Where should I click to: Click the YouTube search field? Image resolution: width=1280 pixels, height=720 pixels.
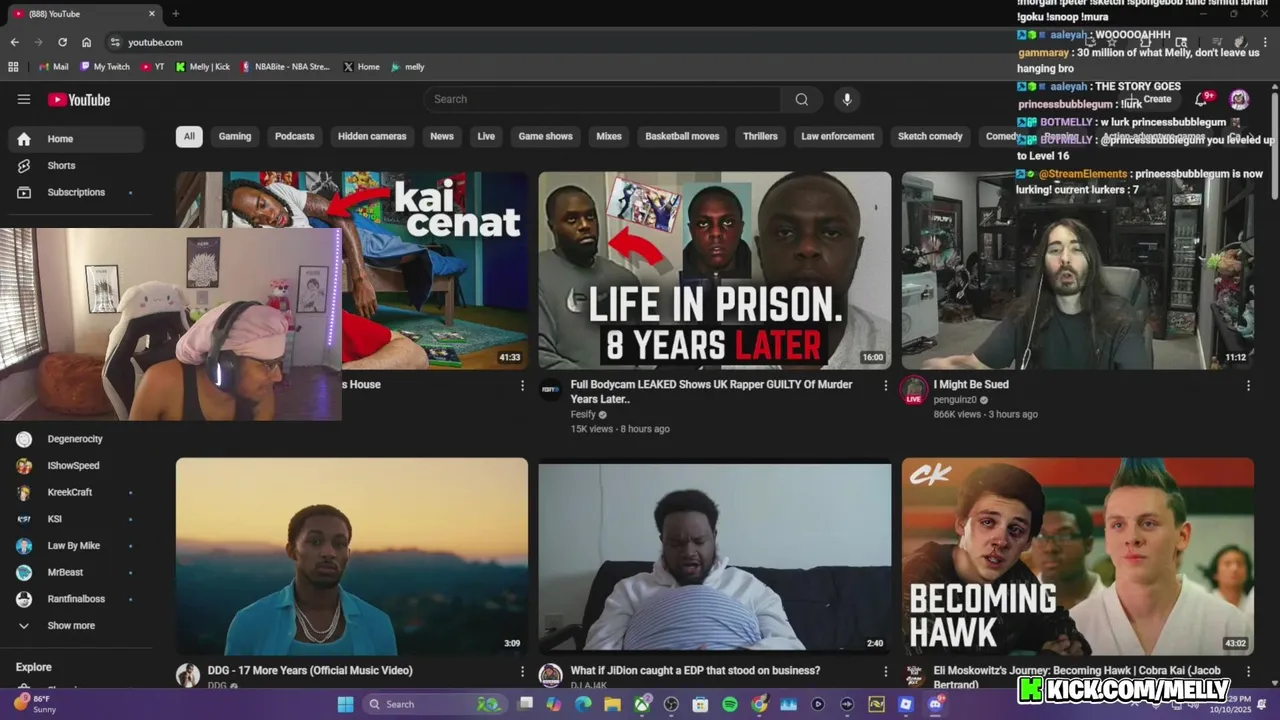[603, 99]
